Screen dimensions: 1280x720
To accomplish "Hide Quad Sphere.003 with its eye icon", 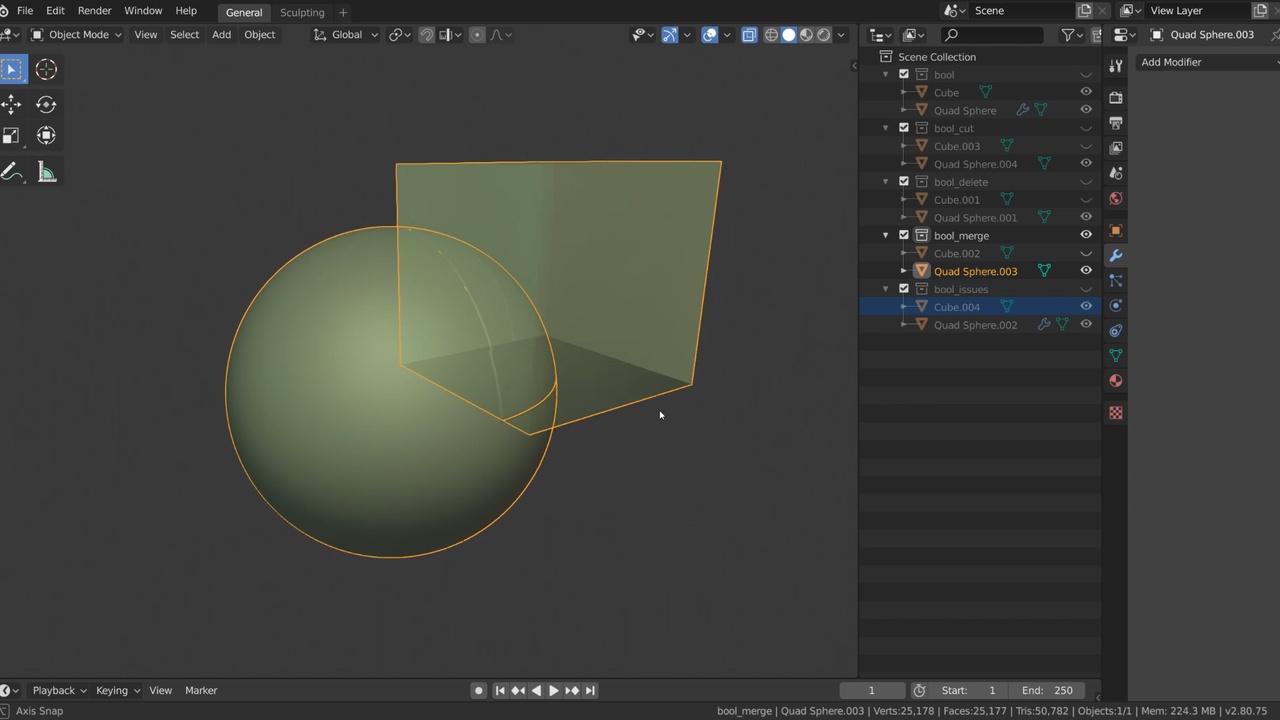I will click(x=1086, y=271).
